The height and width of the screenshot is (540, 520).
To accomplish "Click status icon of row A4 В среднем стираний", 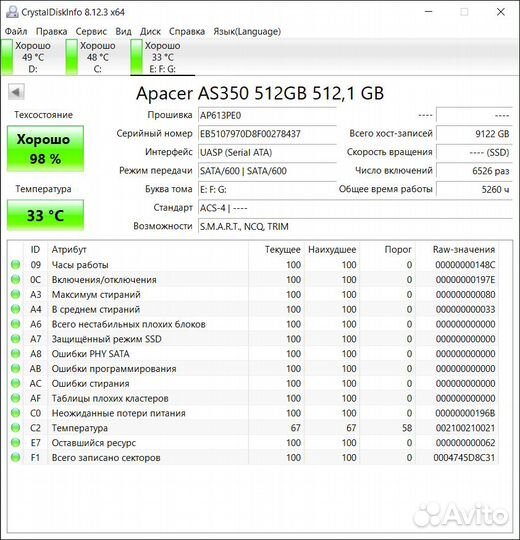I will 15,309.
